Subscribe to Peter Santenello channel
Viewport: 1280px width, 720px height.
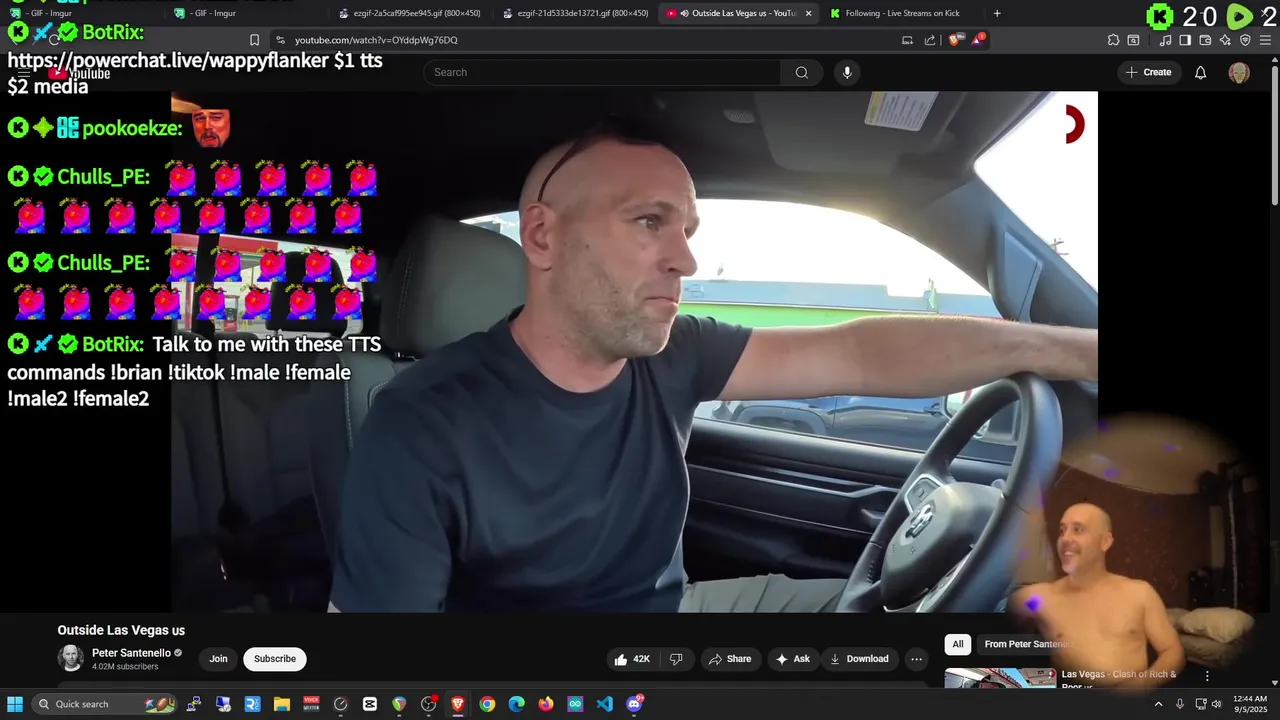pos(275,659)
